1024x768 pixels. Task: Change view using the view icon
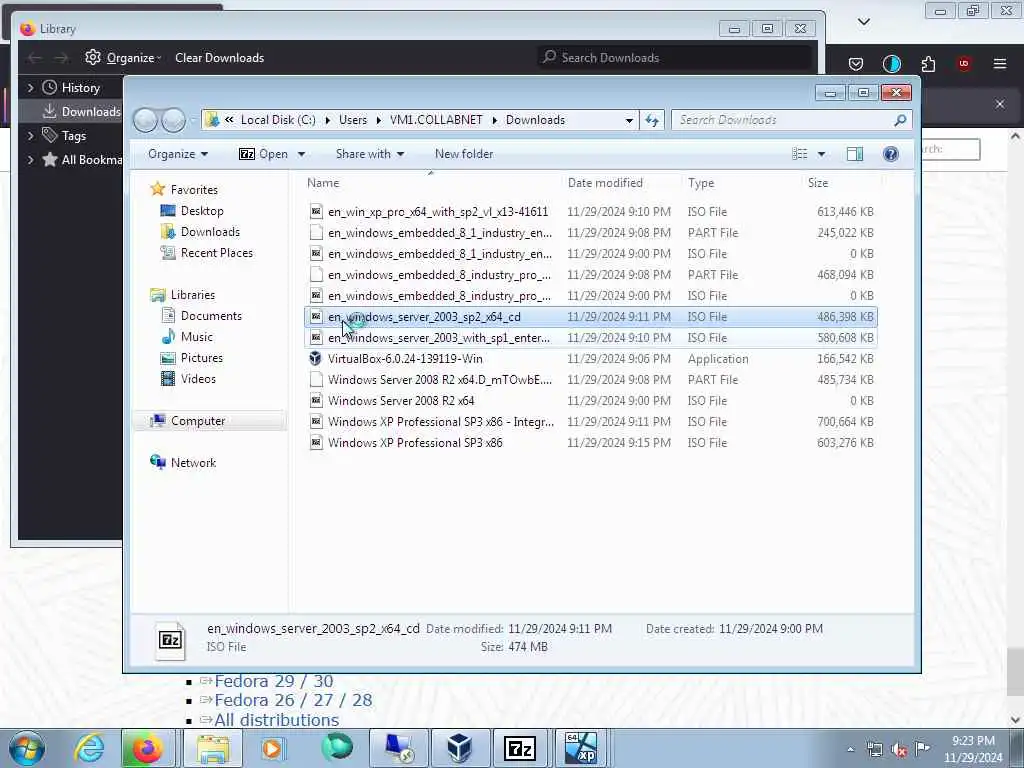coord(800,154)
